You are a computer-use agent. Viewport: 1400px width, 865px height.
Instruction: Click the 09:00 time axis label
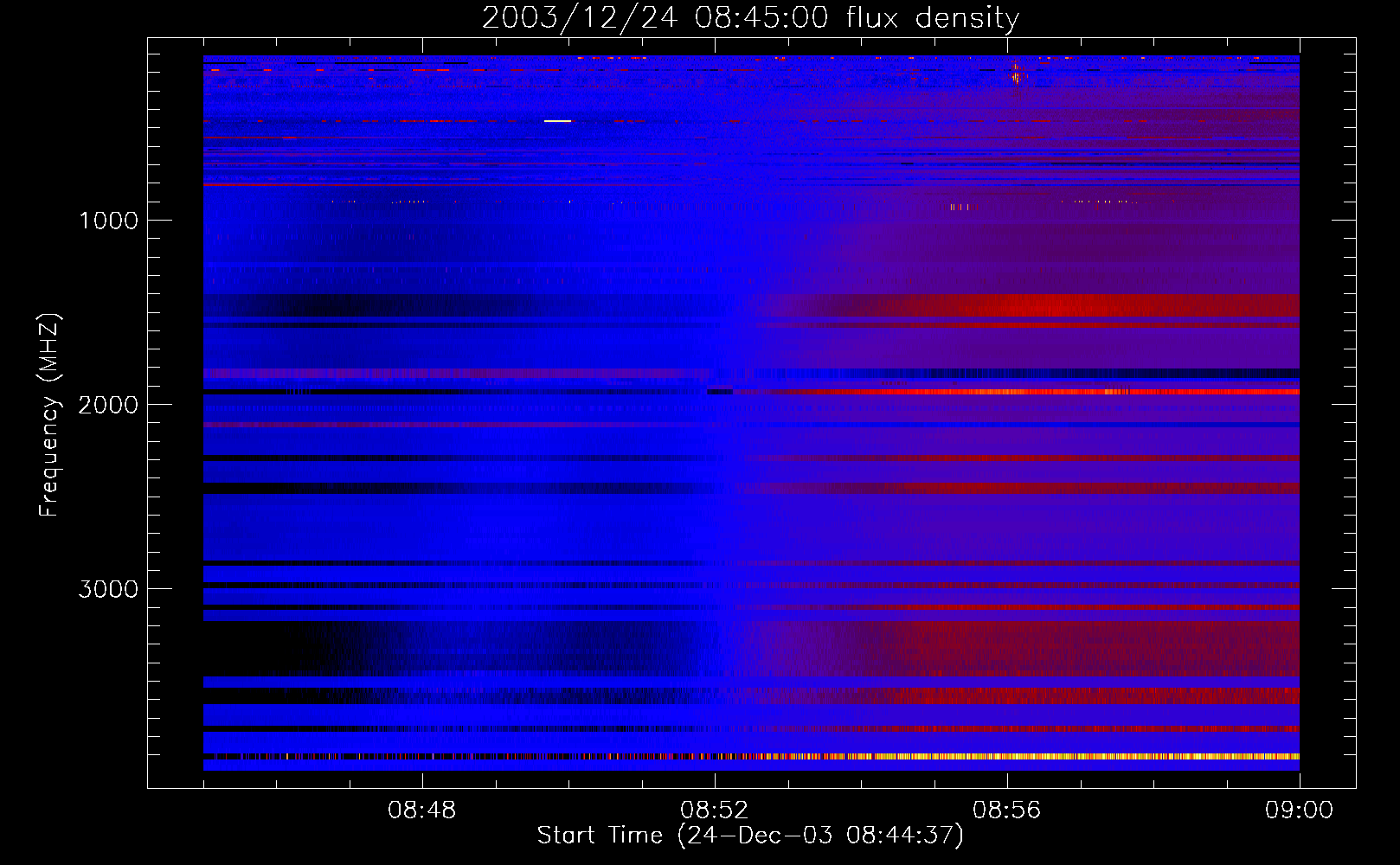[1299, 811]
